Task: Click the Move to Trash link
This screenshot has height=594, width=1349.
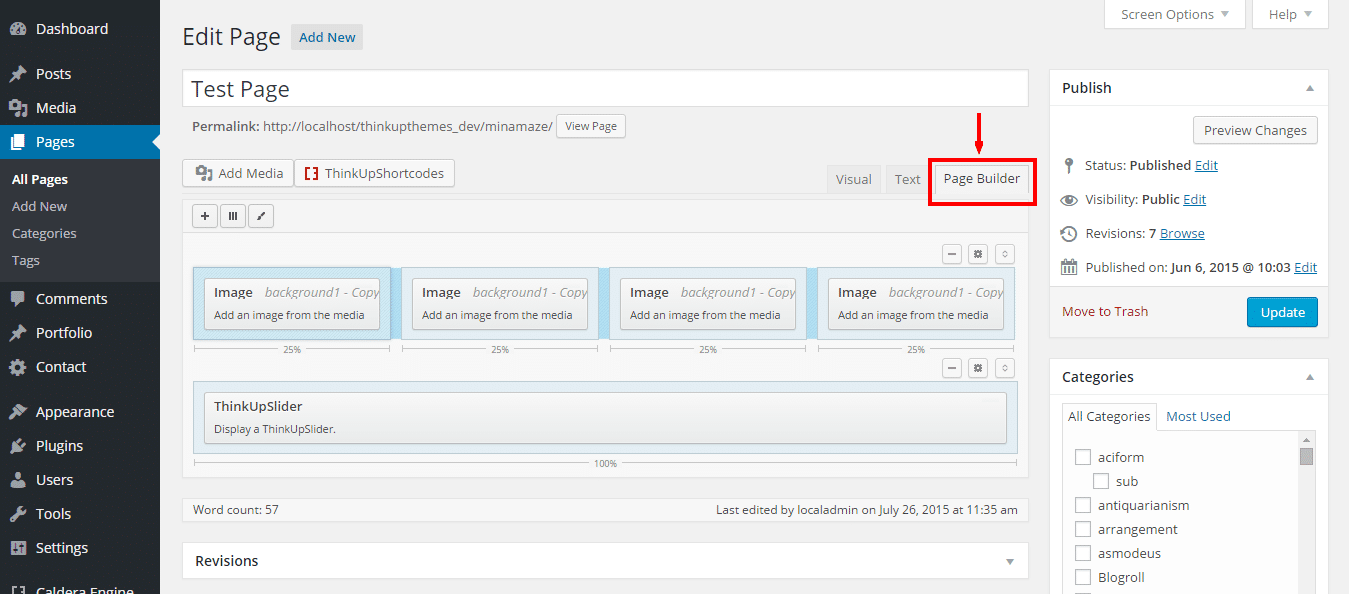Action: tap(1105, 311)
